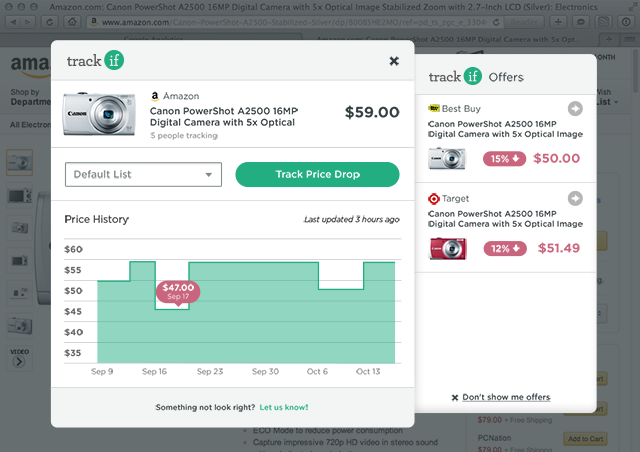Click the Amazon logo icon in product card

tap(155, 96)
